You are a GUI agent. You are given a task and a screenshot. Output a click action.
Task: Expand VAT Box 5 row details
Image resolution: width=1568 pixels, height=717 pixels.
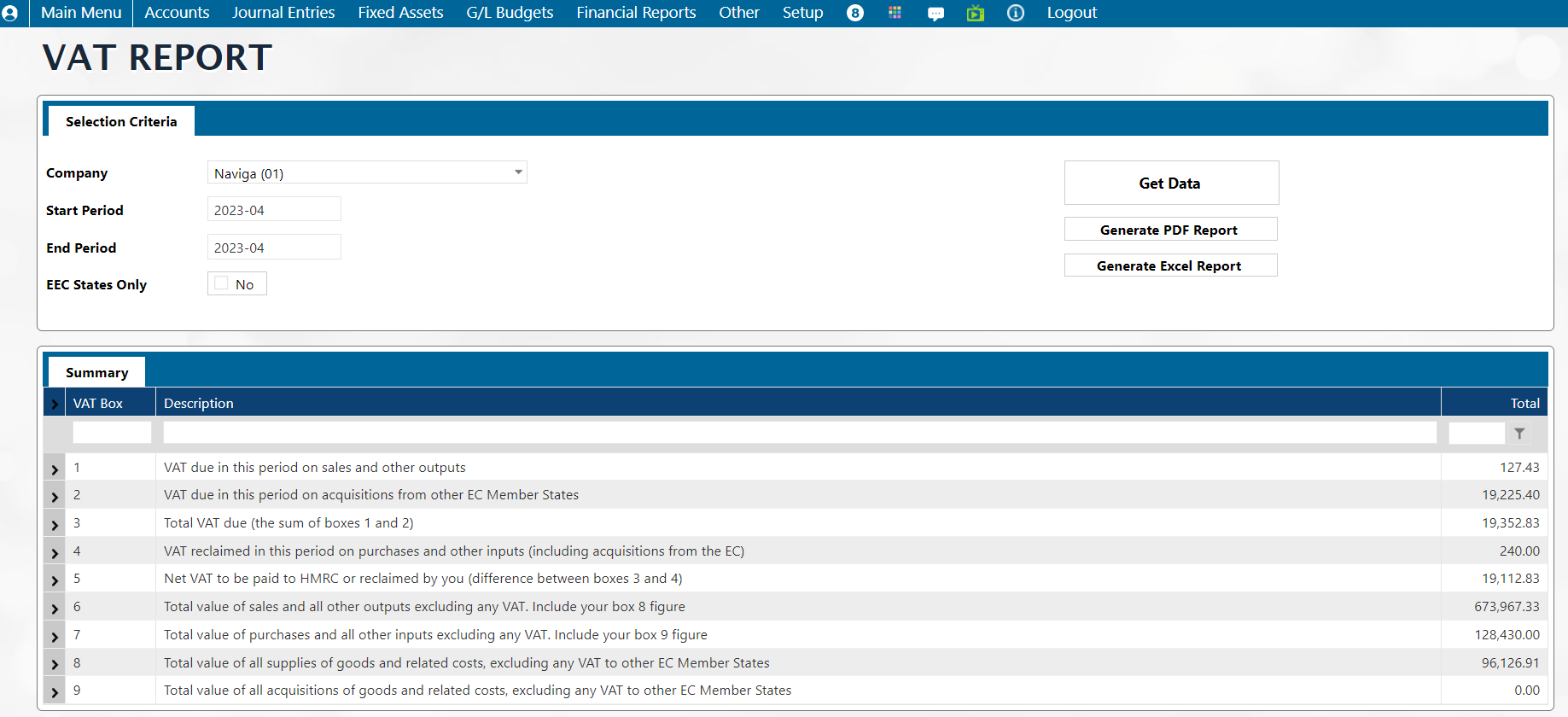tap(55, 580)
